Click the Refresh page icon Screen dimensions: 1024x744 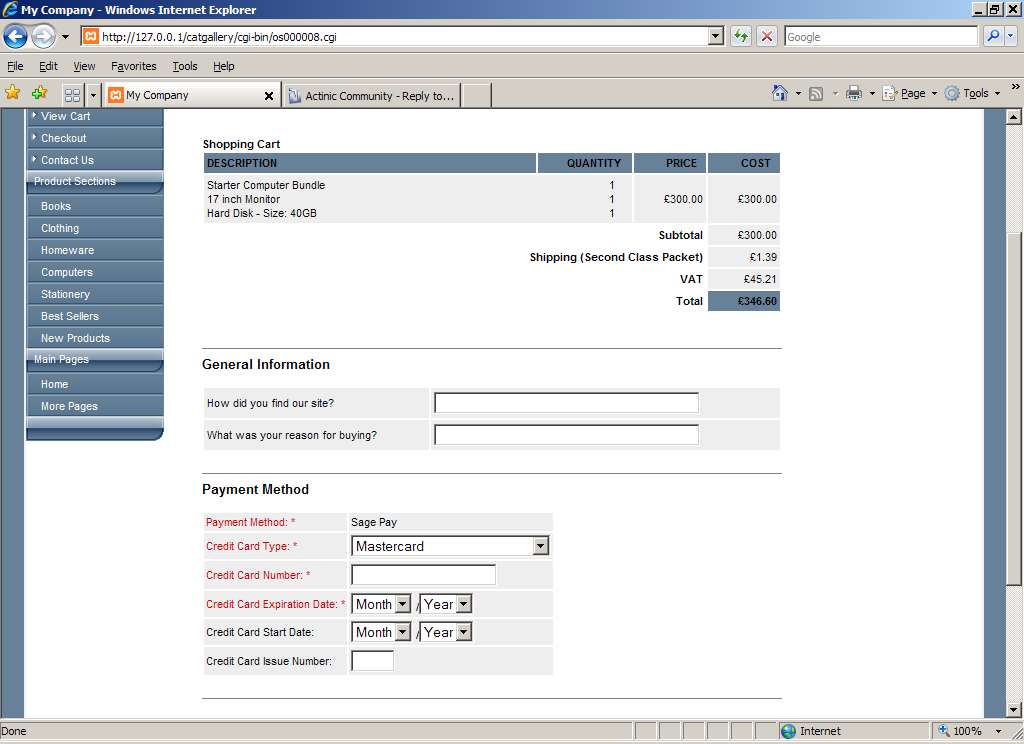[x=740, y=37]
